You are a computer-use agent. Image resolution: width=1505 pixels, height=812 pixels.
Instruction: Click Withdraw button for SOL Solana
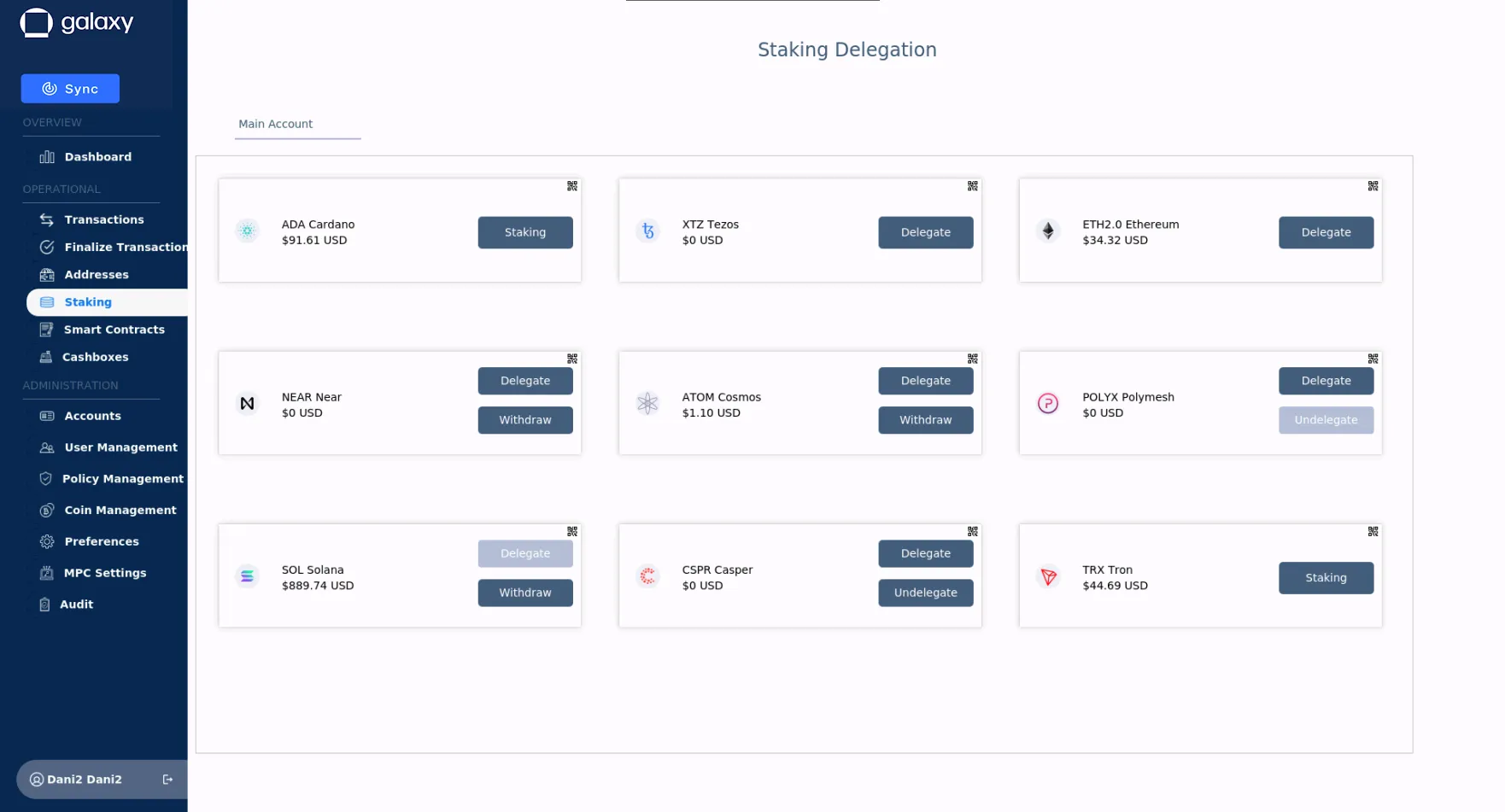525,593
